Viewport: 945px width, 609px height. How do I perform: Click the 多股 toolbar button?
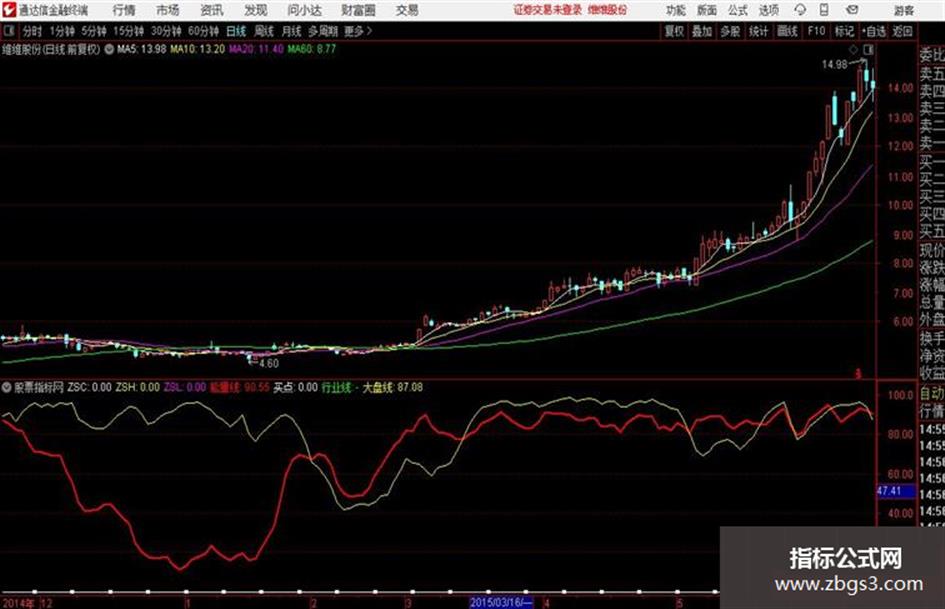pos(730,31)
